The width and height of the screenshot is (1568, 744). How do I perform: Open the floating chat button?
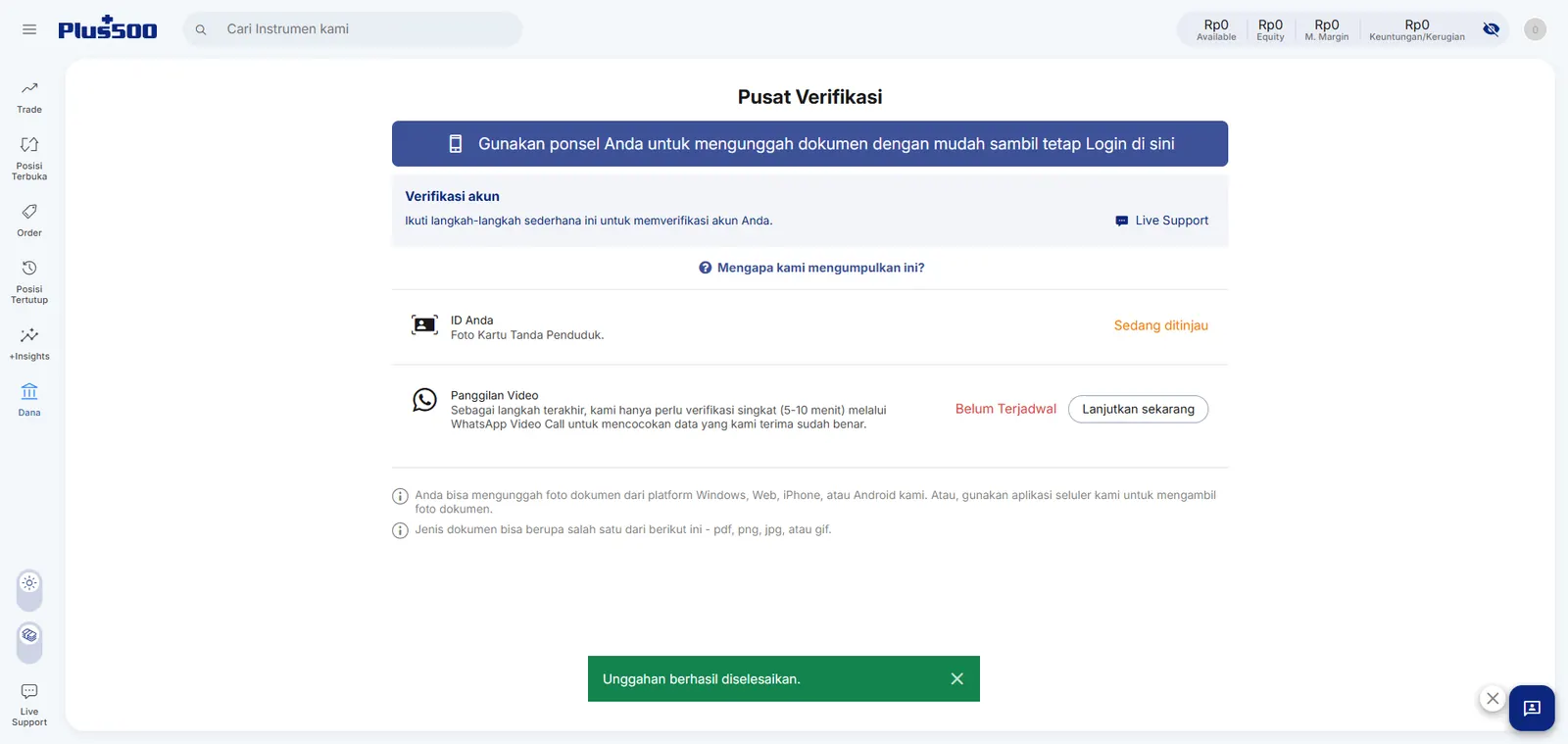[x=1532, y=708]
